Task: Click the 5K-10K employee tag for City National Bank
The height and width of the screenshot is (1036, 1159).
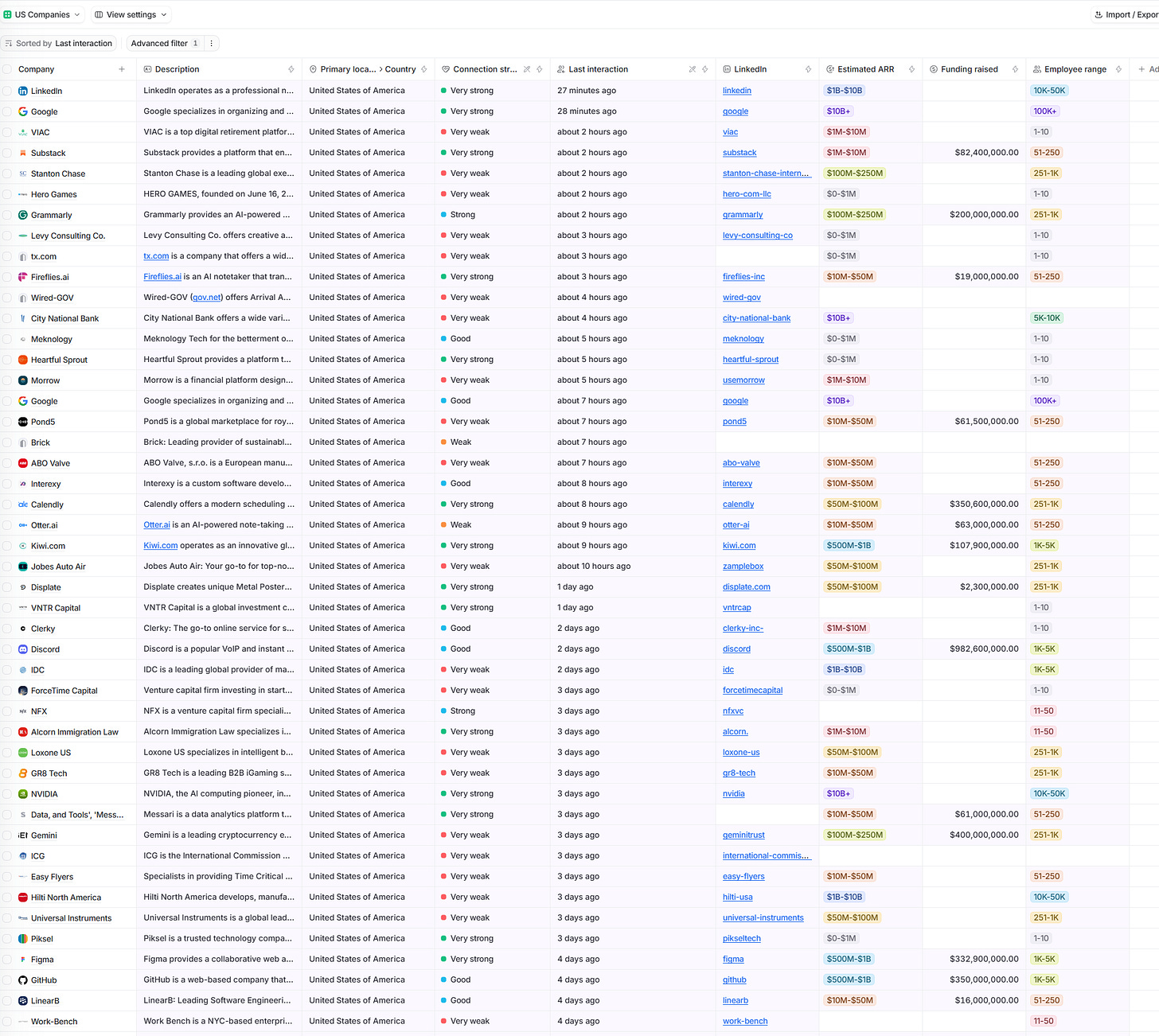Action: pos(1047,318)
